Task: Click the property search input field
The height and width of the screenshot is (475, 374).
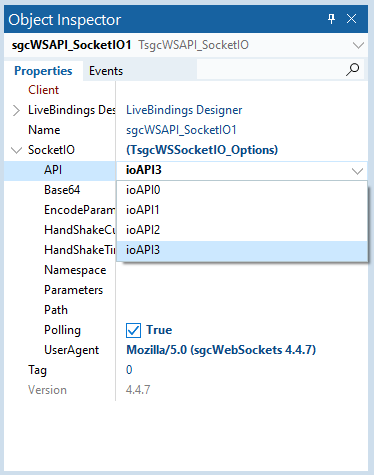Action: [x=270, y=69]
